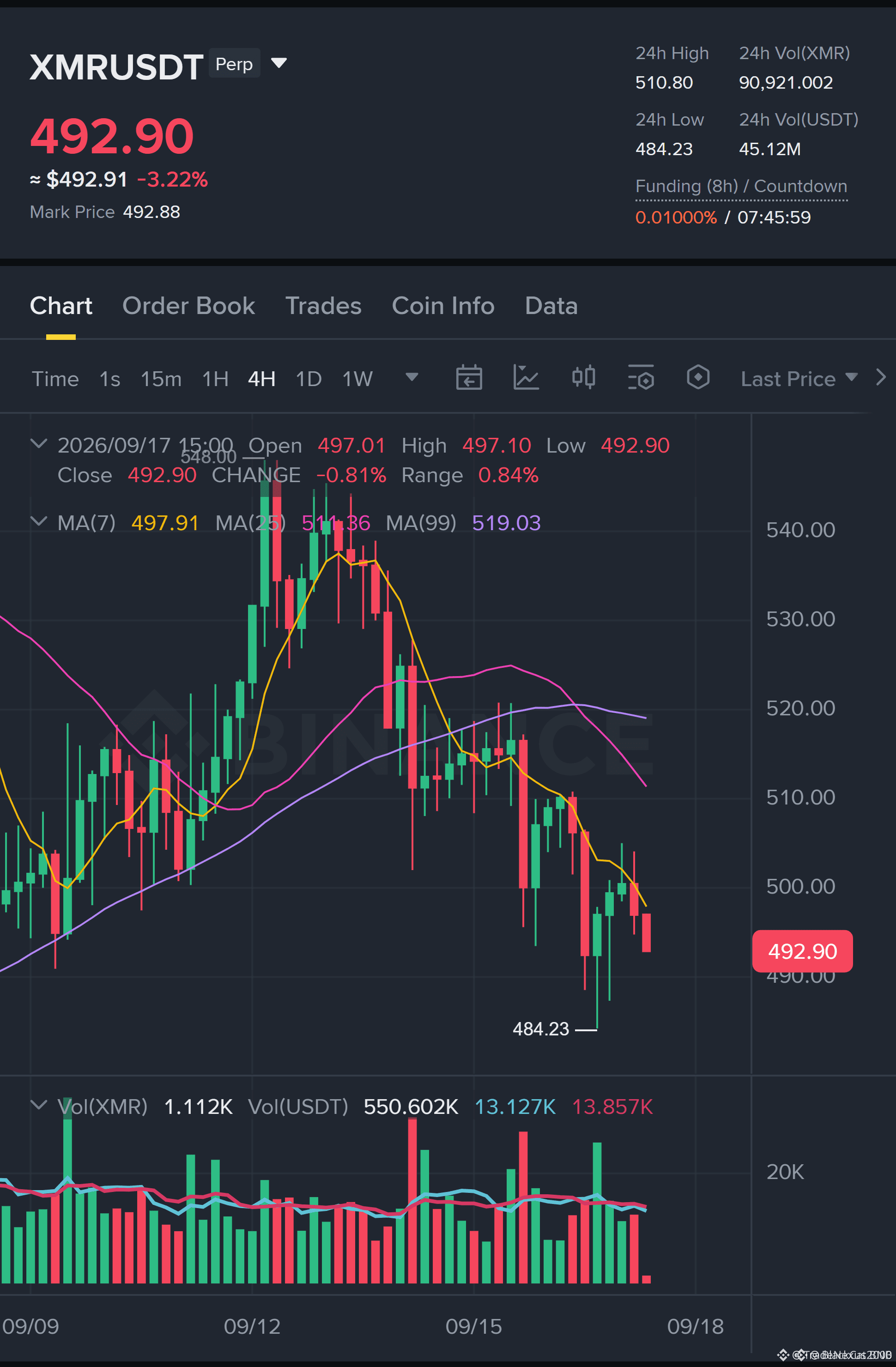Select the 1D timeframe
The height and width of the screenshot is (1367, 896).
tap(309, 379)
